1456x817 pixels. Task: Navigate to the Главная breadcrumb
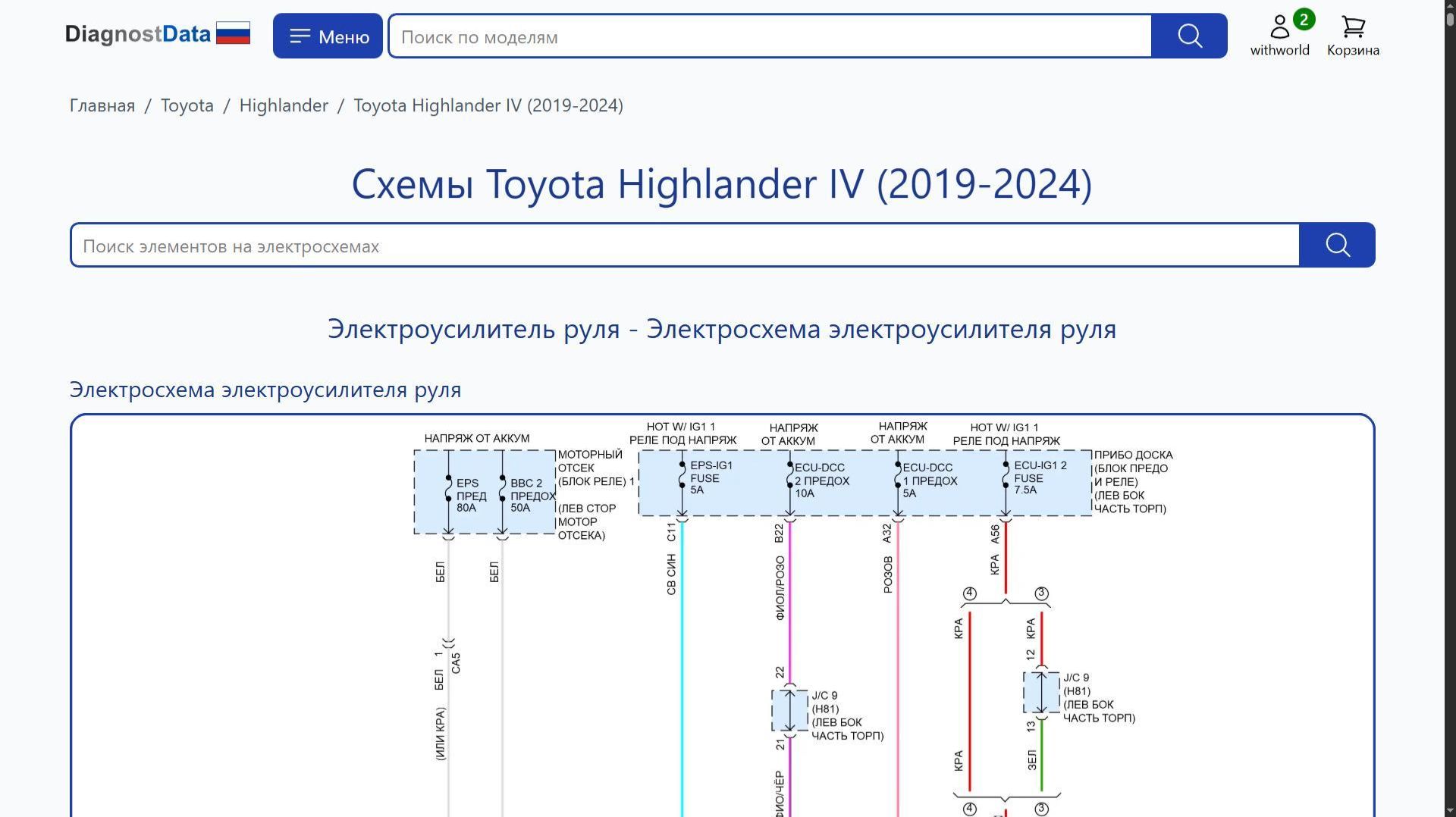101,105
